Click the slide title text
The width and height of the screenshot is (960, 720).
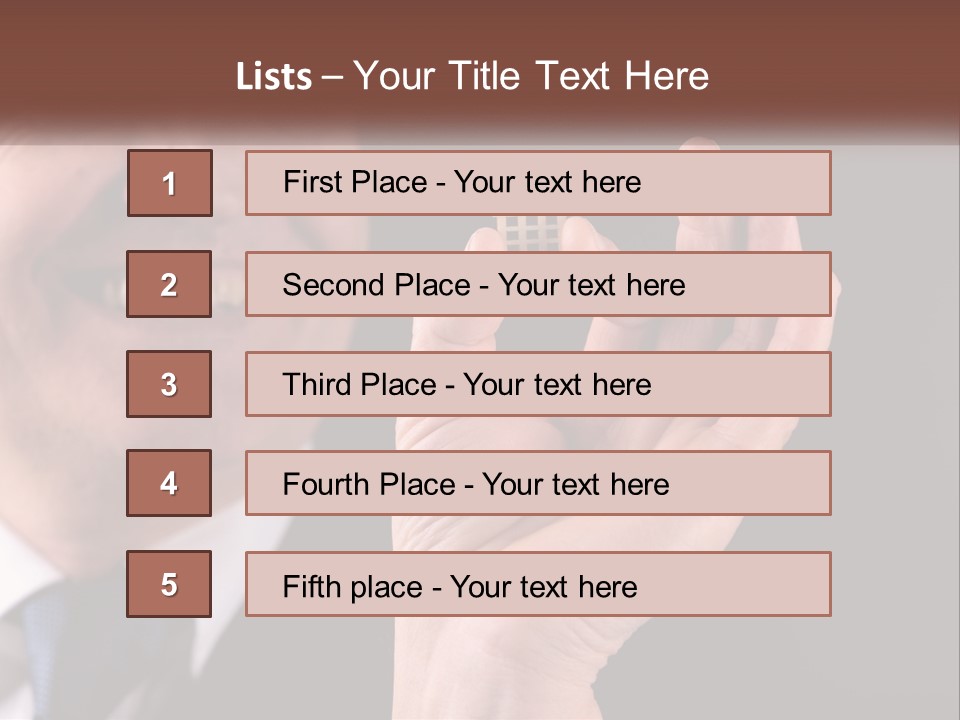click(472, 76)
